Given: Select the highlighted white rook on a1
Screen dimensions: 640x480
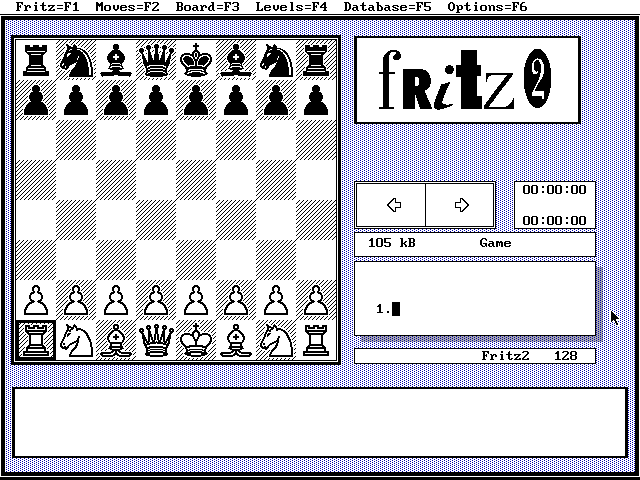Looking at the screenshot, I should pyautogui.click(x=36, y=340).
